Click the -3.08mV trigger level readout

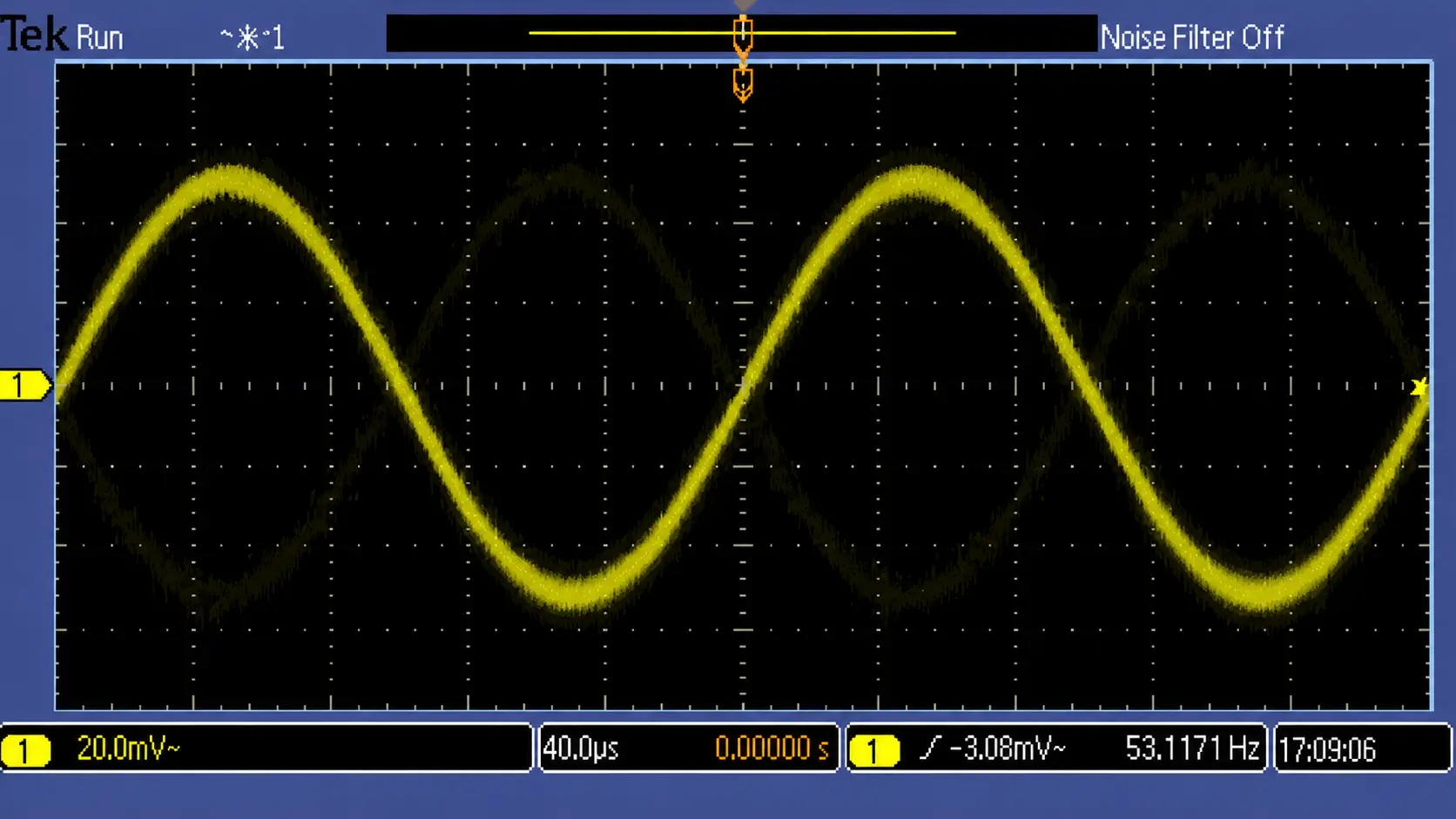(x=1008, y=749)
